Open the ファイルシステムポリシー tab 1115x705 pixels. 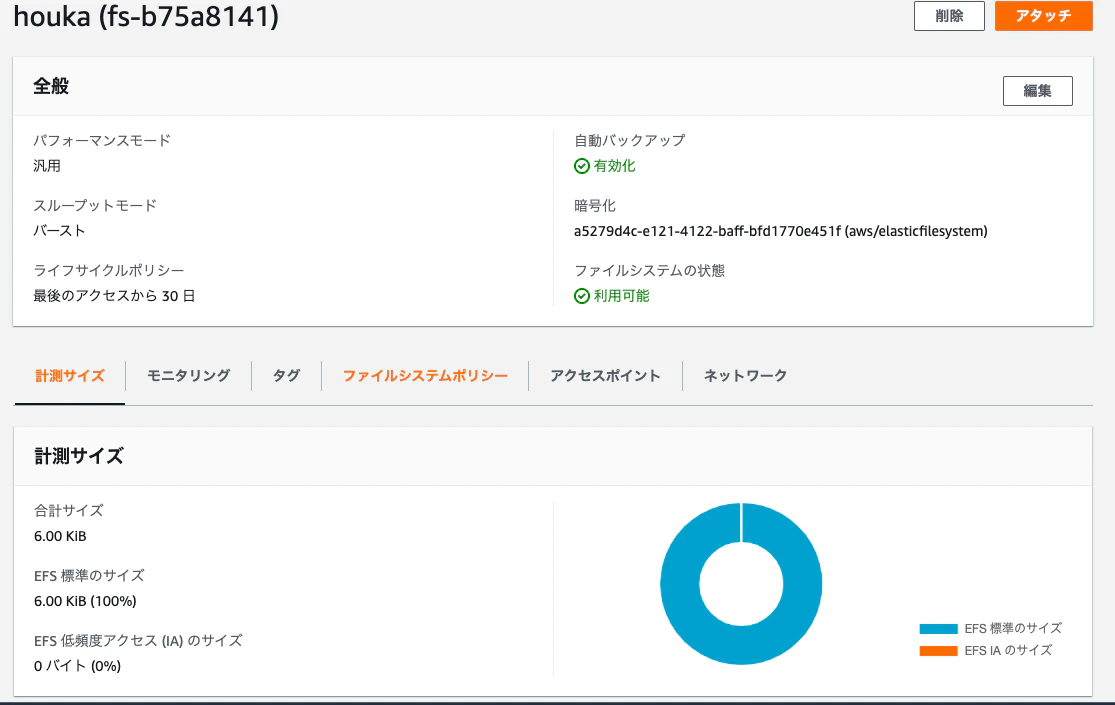pos(425,376)
